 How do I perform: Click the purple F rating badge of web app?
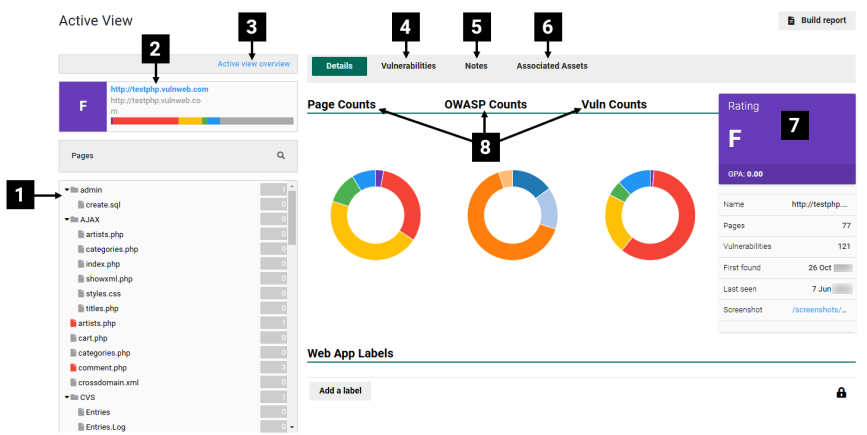pos(83,106)
